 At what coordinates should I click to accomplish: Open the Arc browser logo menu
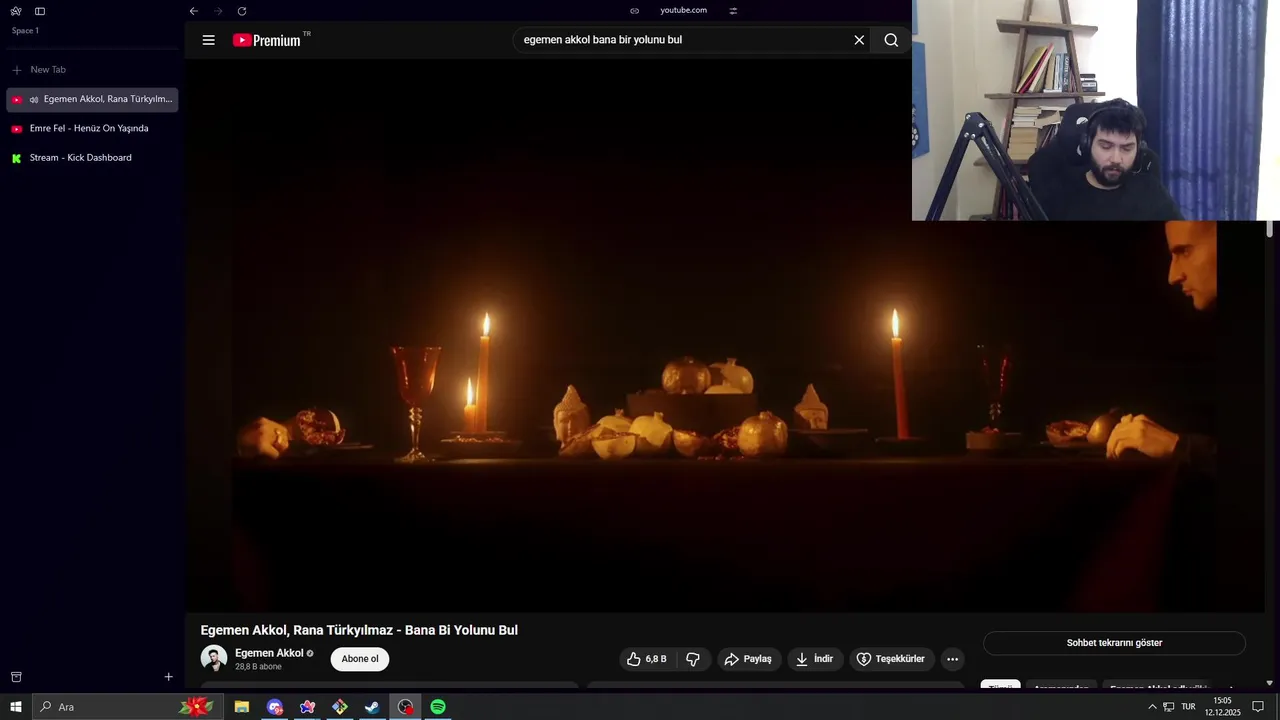pyautogui.click(x=16, y=11)
